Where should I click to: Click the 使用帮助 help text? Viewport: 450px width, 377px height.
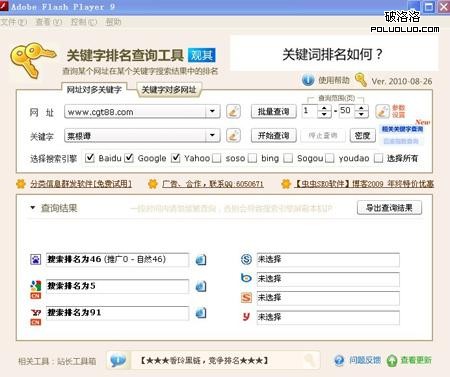[334, 80]
